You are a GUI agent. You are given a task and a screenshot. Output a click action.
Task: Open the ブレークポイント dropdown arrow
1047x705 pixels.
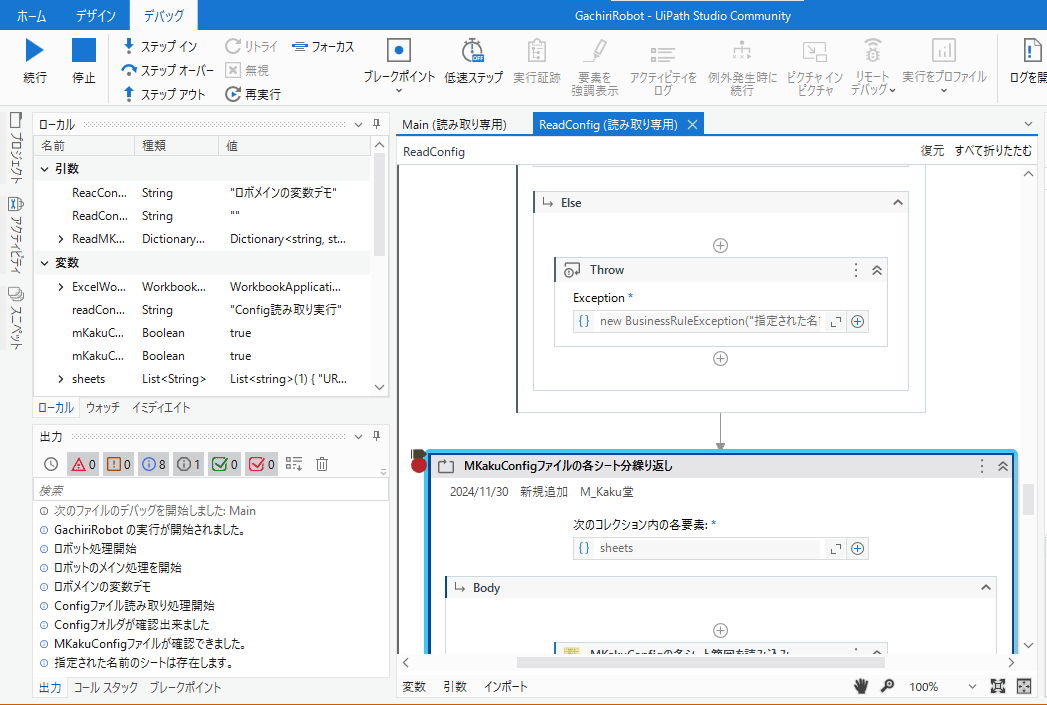(x=399, y=90)
